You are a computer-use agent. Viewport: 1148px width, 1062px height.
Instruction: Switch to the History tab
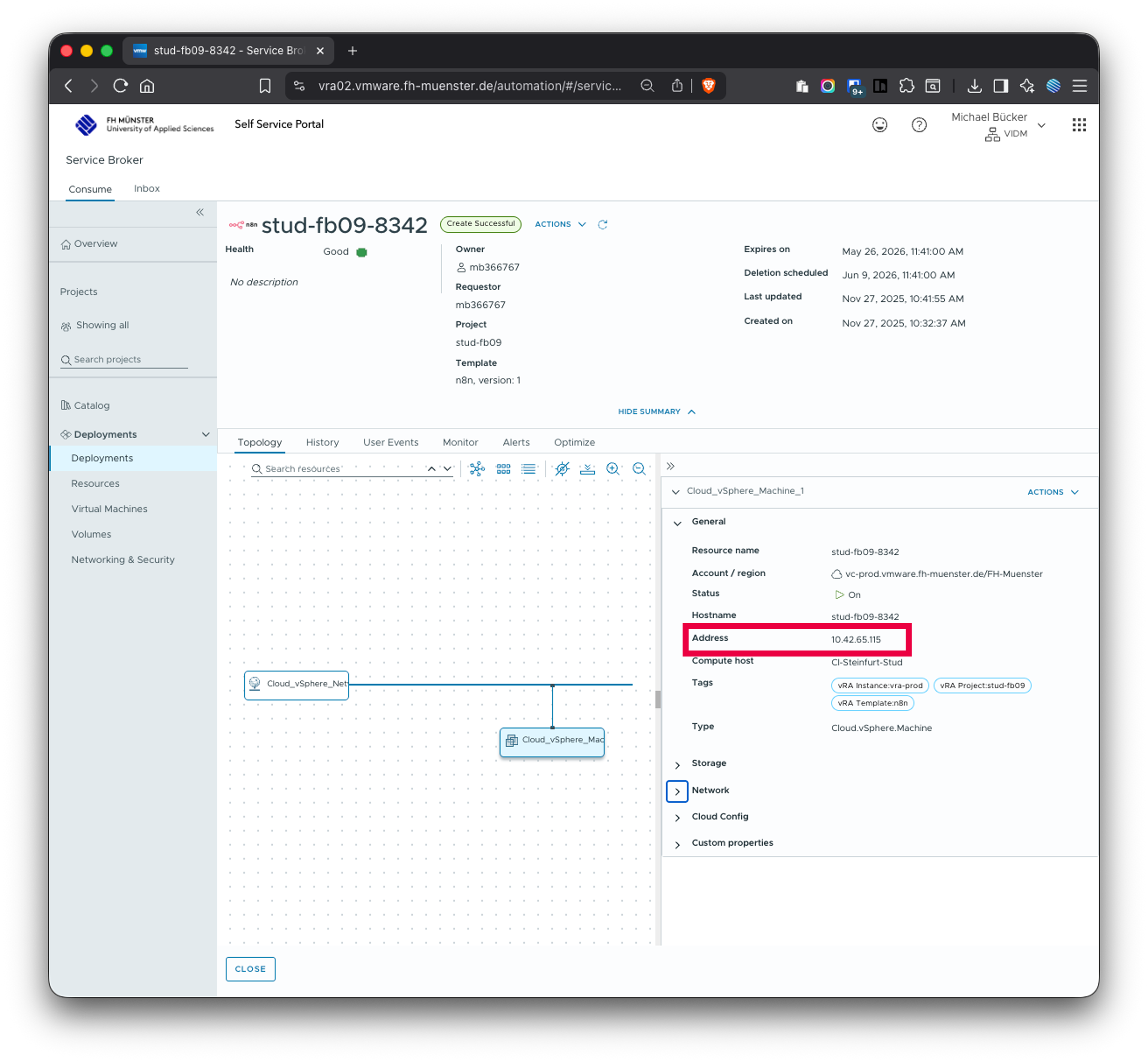click(x=322, y=442)
